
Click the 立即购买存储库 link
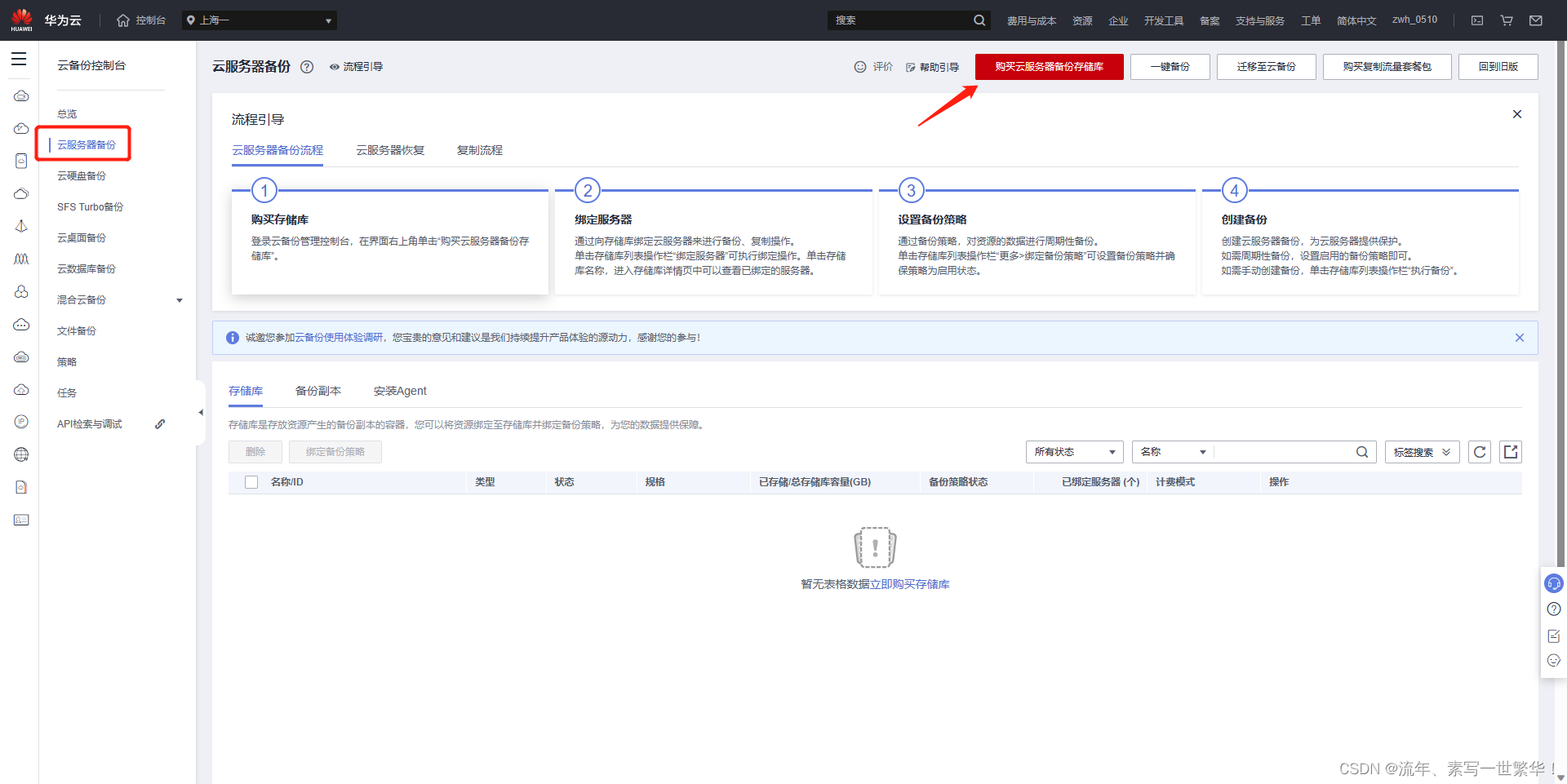[x=910, y=584]
